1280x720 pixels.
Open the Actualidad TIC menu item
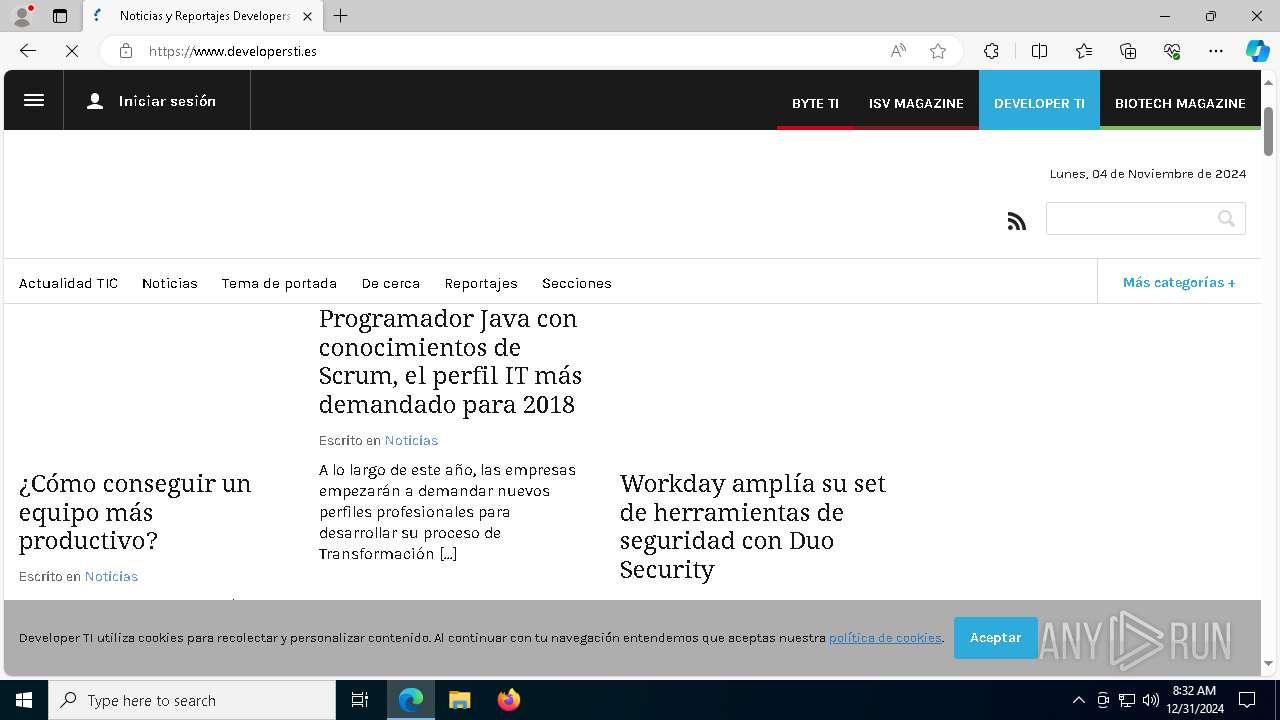click(68, 283)
